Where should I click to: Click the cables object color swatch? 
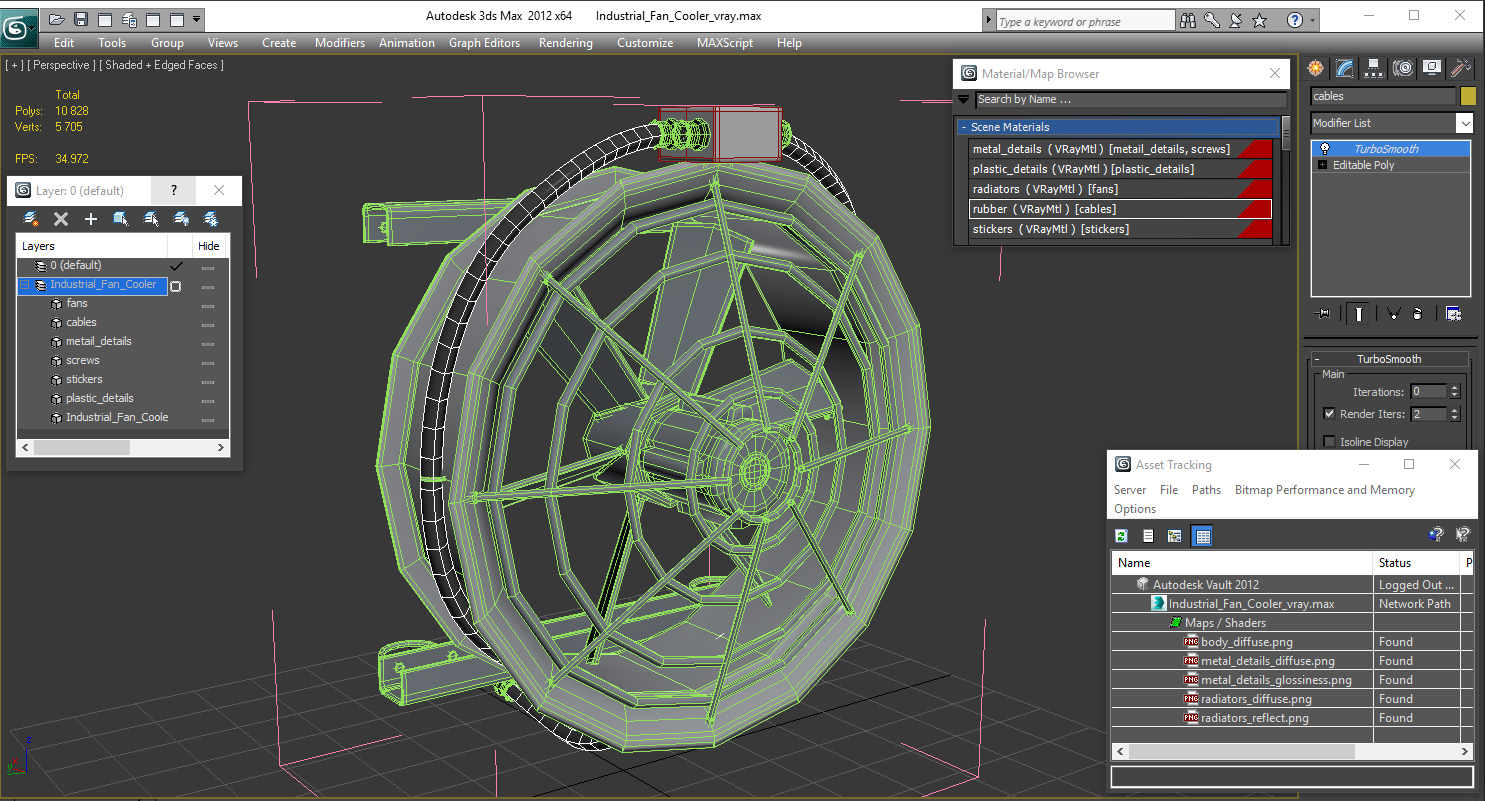pos(1467,96)
